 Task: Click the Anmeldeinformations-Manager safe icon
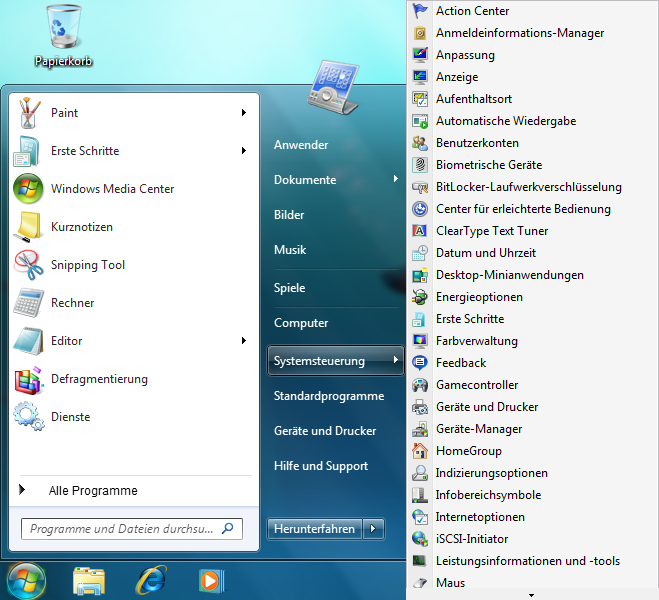coord(420,33)
